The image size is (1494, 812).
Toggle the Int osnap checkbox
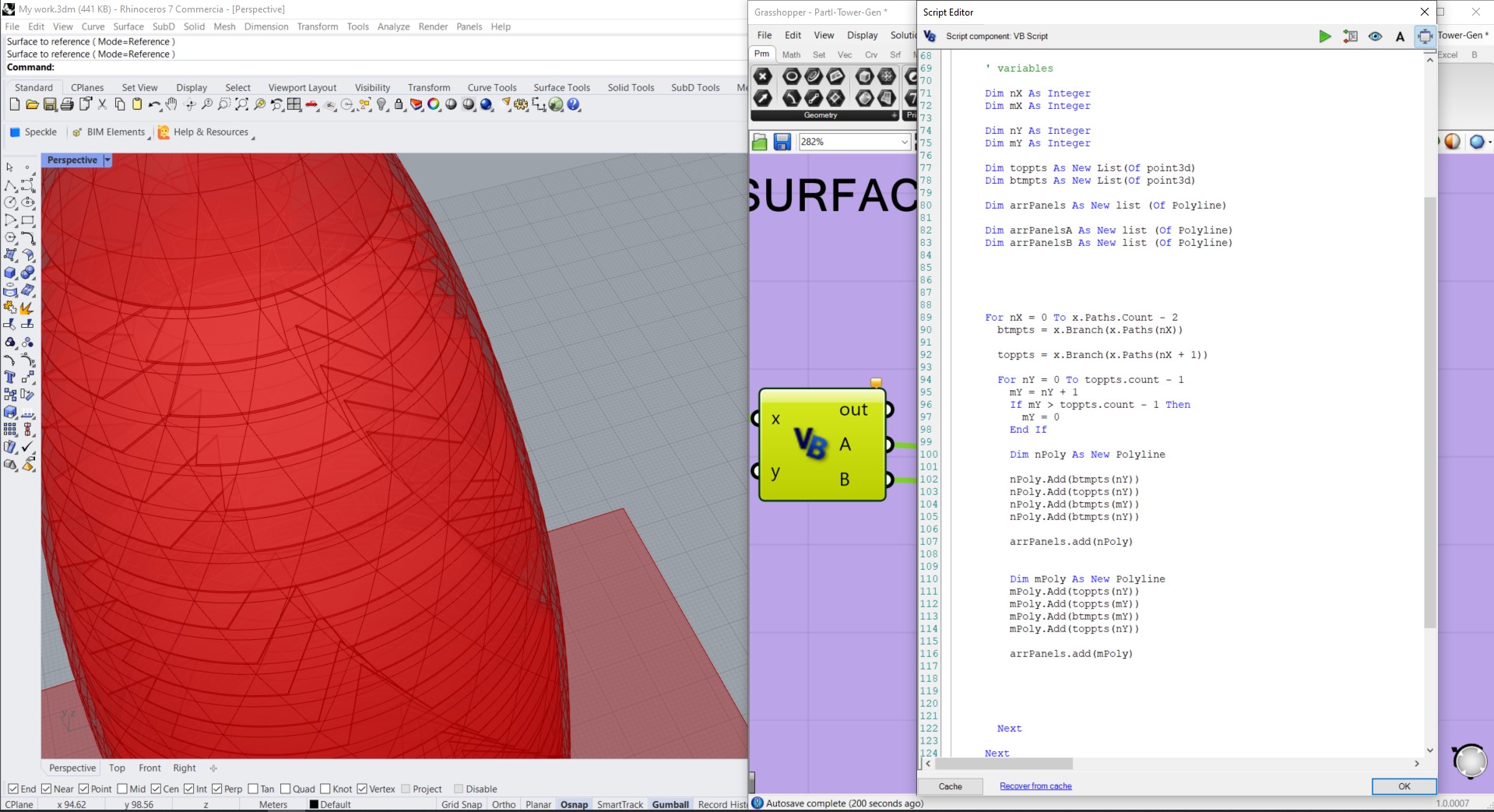click(x=188, y=789)
